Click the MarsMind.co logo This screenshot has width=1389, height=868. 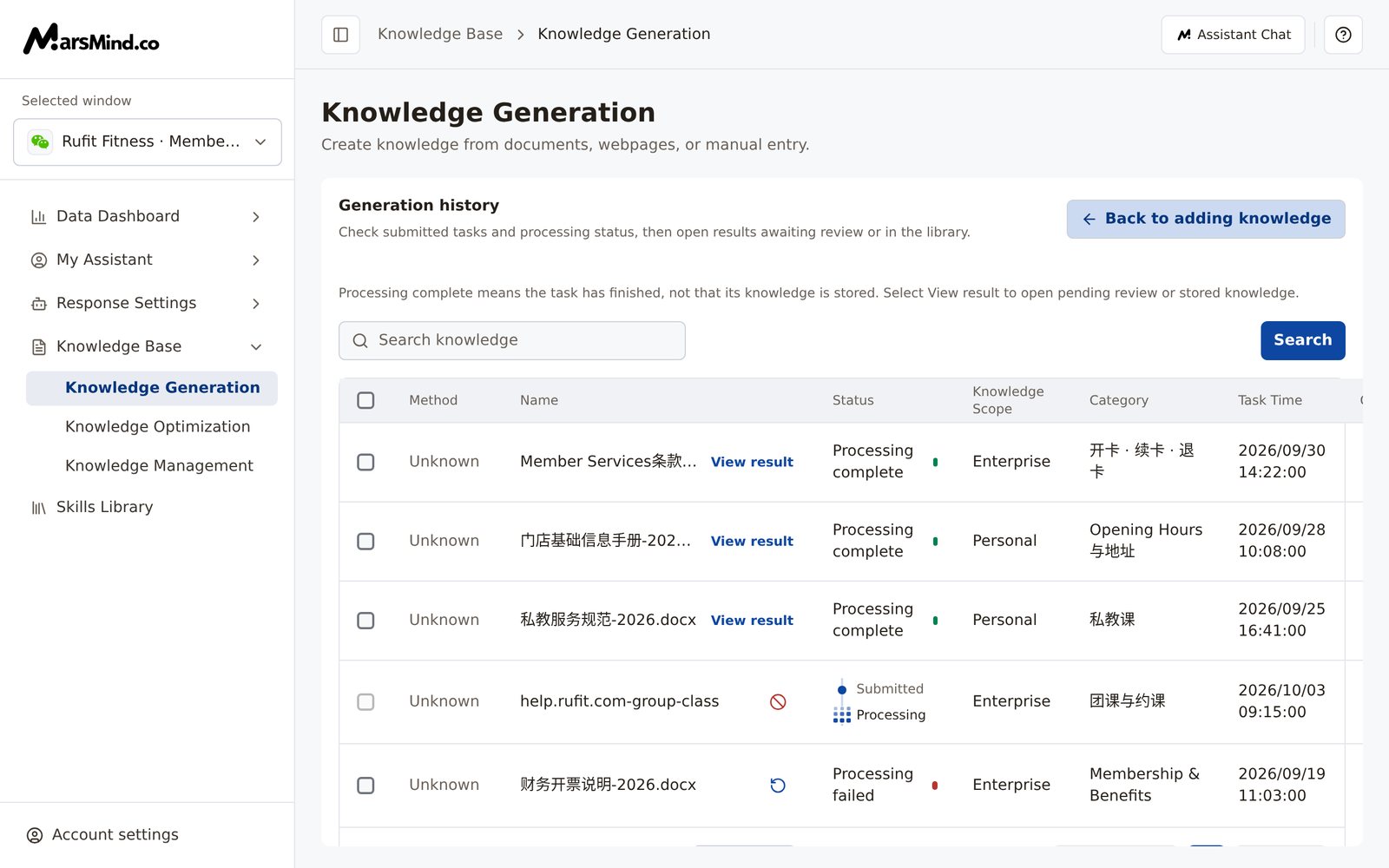pyautogui.click(x=91, y=39)
